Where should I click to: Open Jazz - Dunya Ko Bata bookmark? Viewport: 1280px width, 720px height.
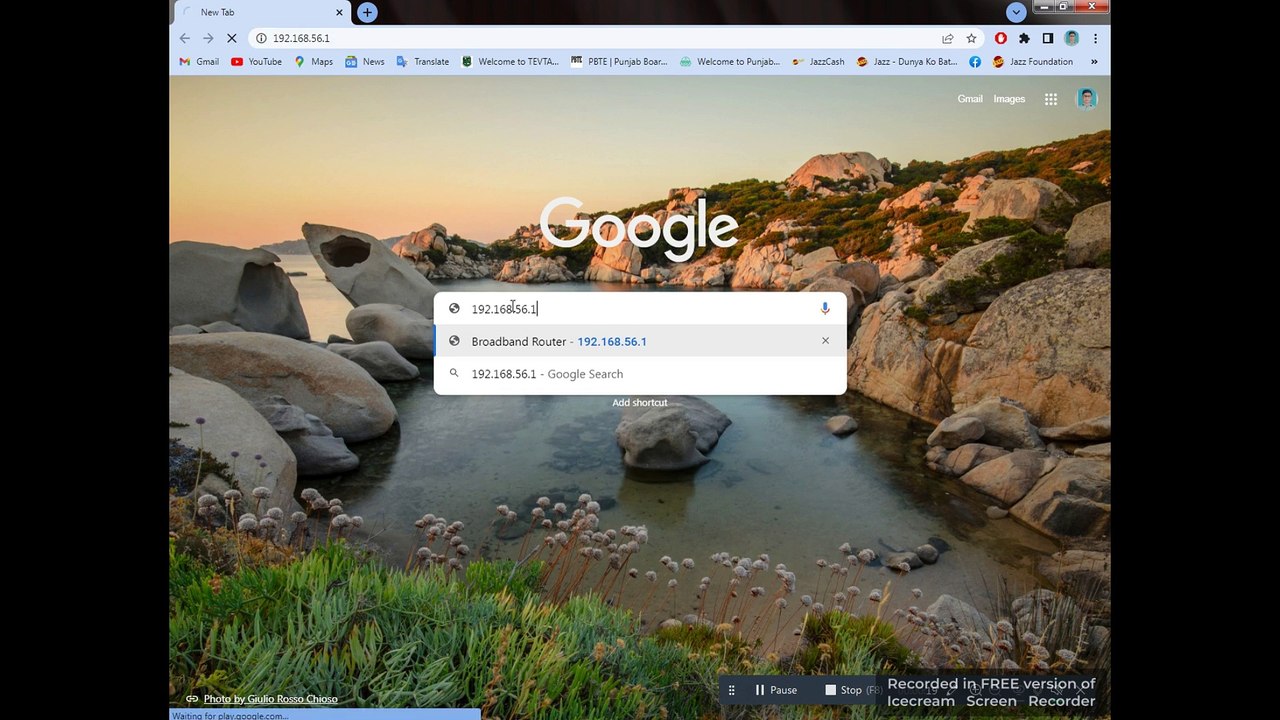pyautogui.click(x=908, y=61)
